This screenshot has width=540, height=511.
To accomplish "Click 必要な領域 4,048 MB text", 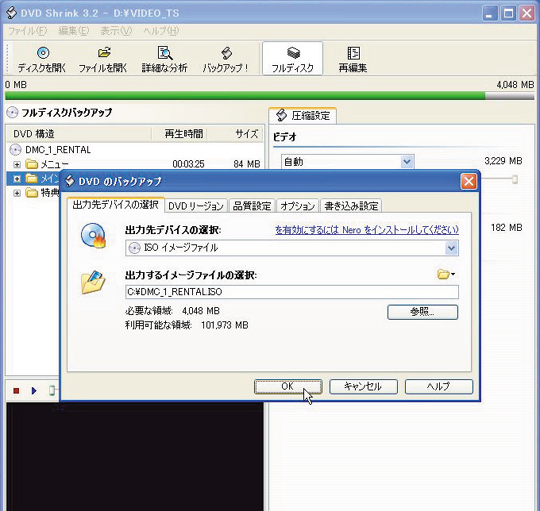I will 172,311.
